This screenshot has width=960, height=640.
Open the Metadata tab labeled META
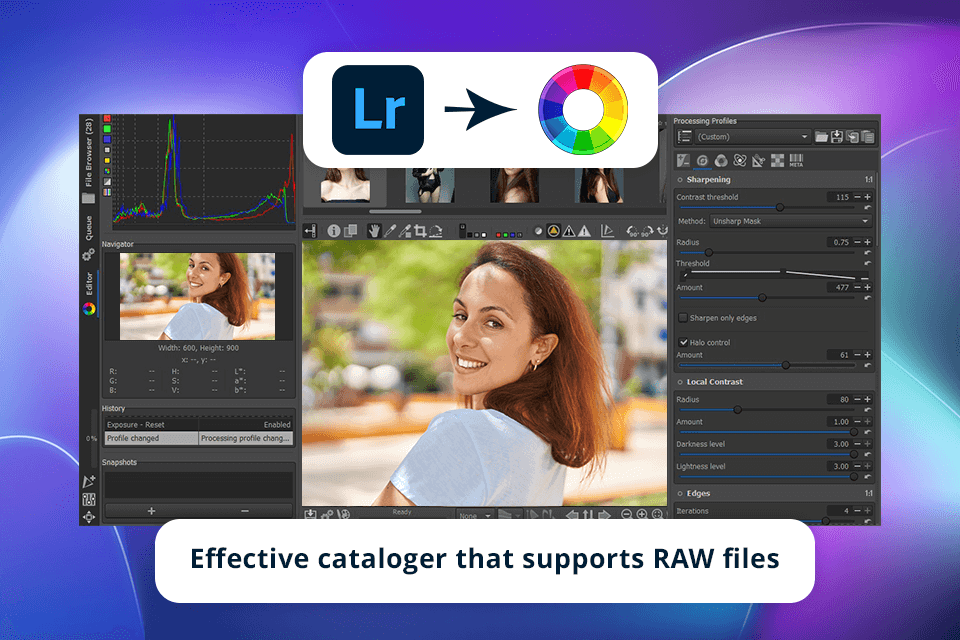click(796, 160)
